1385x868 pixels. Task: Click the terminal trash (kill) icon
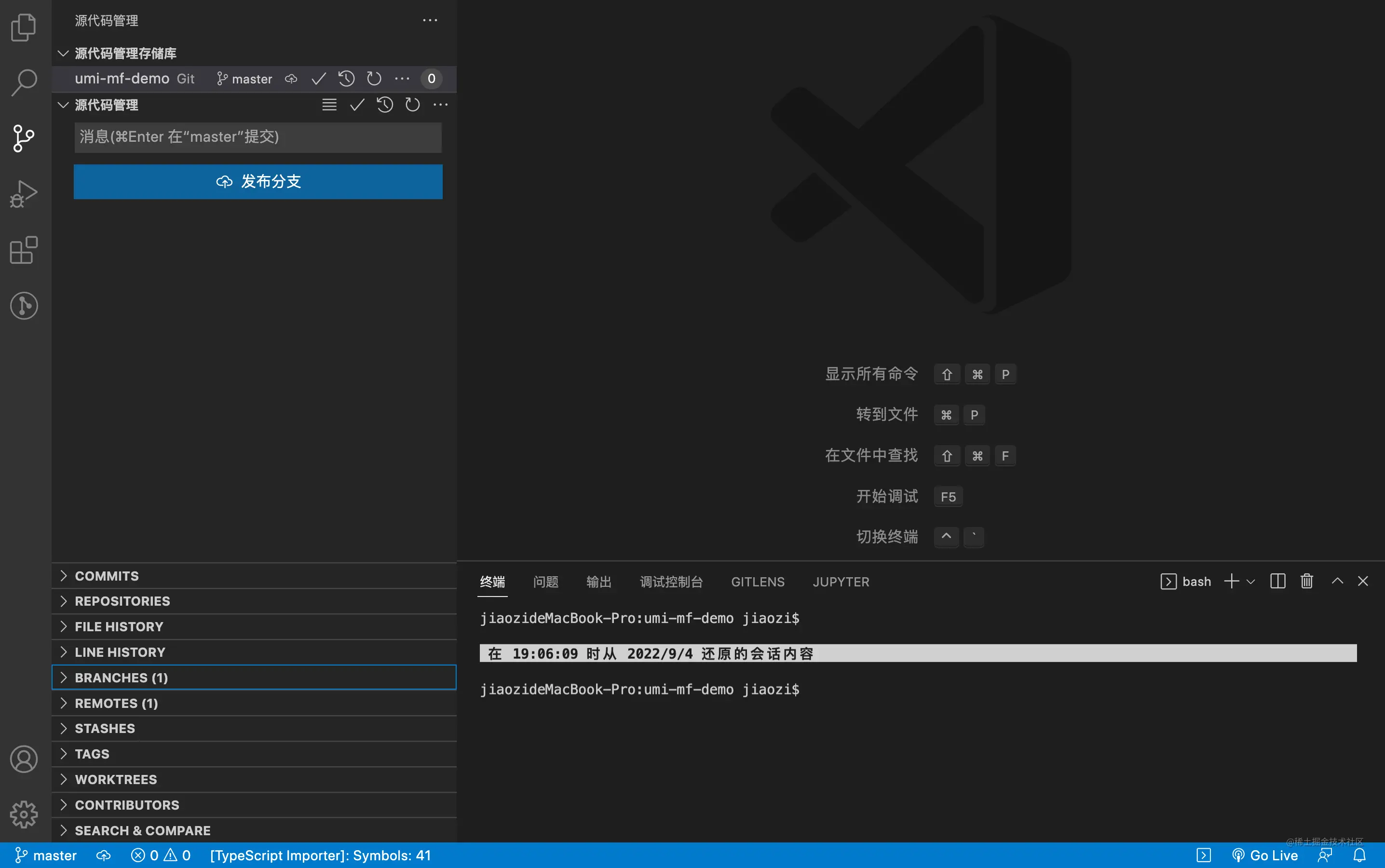tap(1306, 581)
